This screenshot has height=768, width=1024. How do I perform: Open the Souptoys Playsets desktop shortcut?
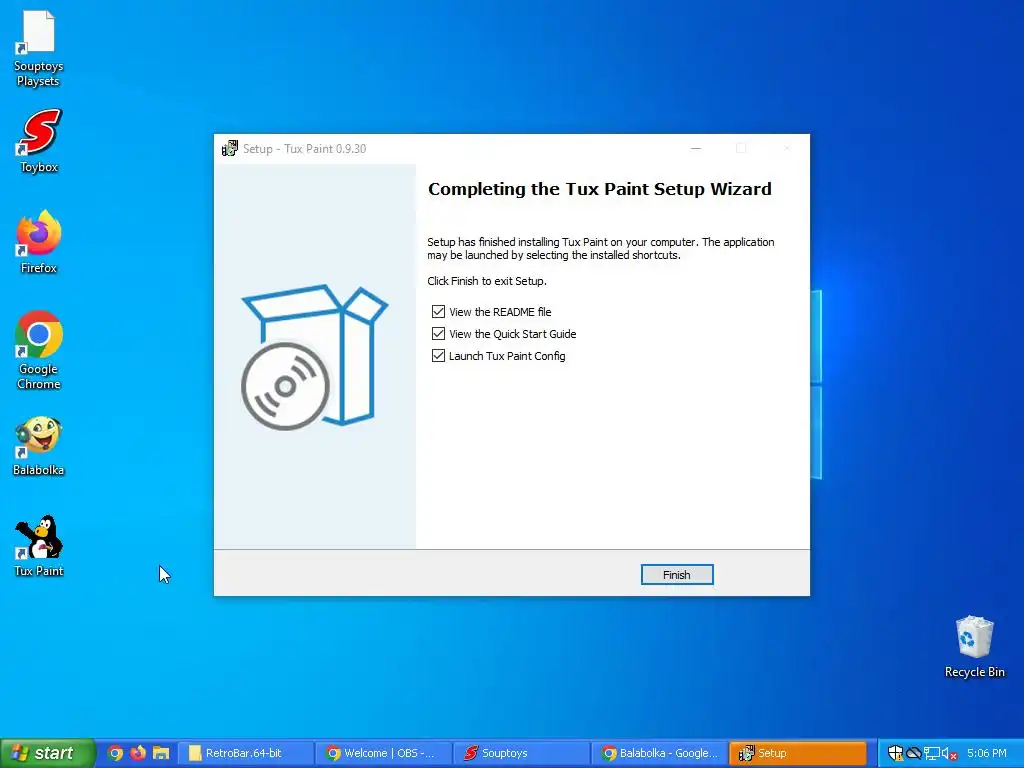point(38,48)
